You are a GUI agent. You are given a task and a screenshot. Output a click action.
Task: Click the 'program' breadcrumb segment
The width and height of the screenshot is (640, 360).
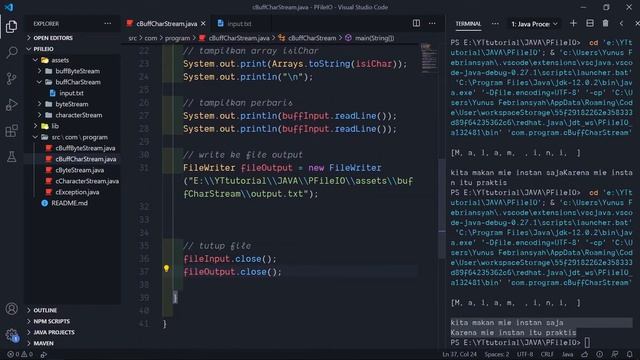(177, 38)
